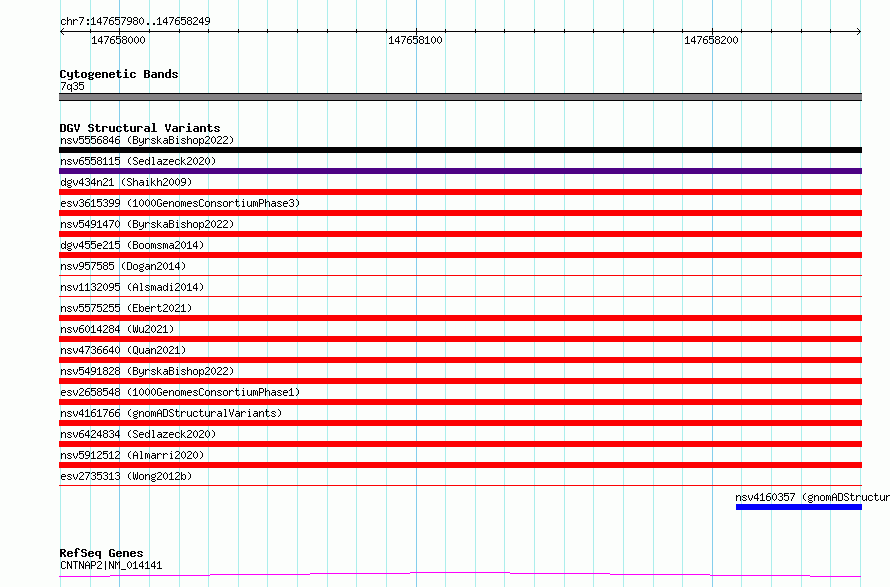Select nsv5491470 (ByrskaBishop2022) variant label
The width and height of the screenshot is (890, 587).
[147, 224]
